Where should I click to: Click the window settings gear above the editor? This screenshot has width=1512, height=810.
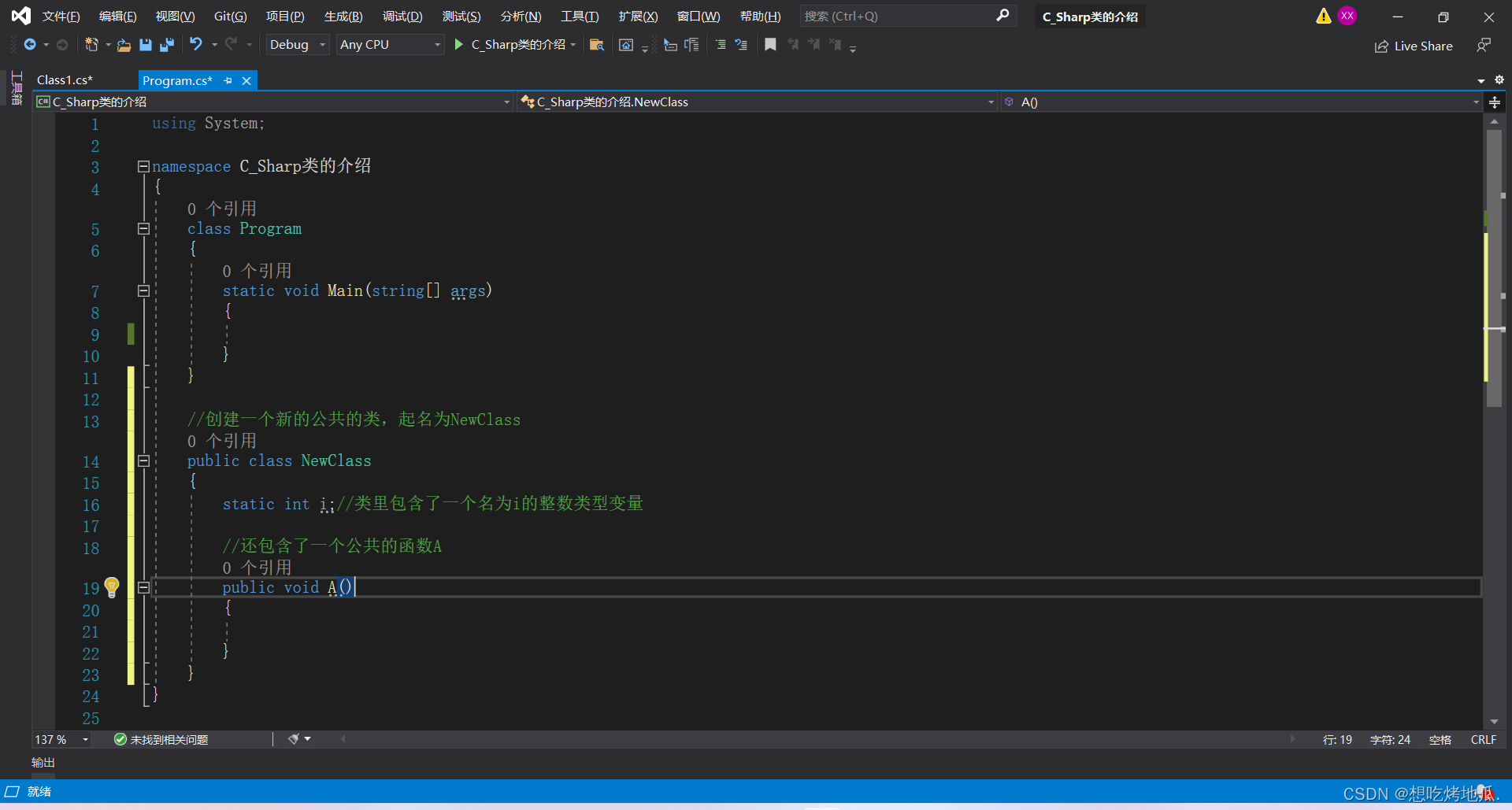[1499, 80]
